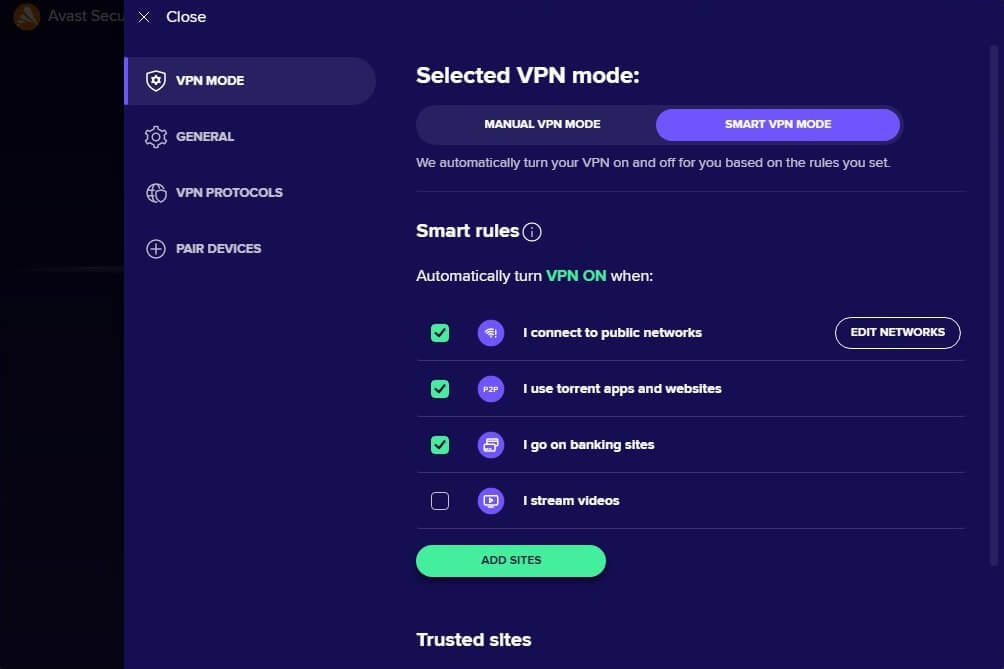This screenshot has height=669, width=1004.
Task: Open the Edit Networks dialog
Action: coord(897,332)
